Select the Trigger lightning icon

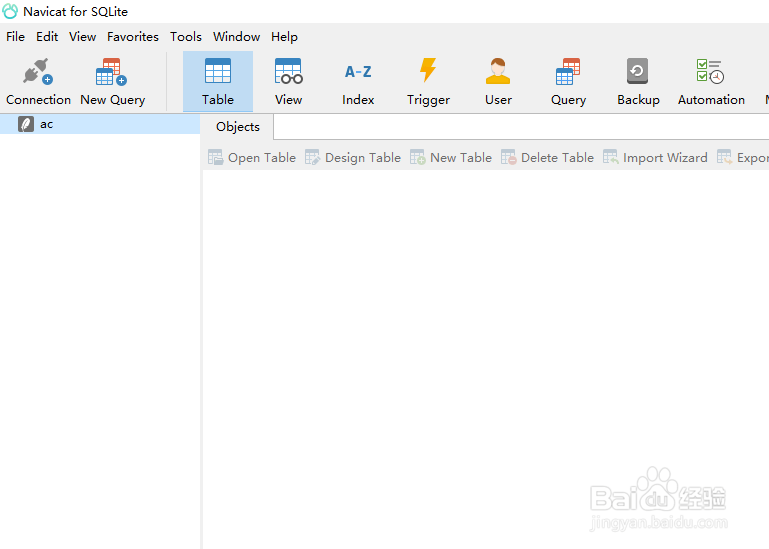click(428, 81)
